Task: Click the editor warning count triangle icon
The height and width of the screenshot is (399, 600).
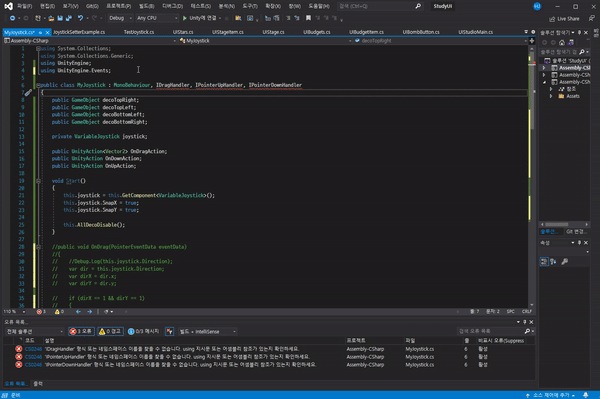Action: pos(57,312)
